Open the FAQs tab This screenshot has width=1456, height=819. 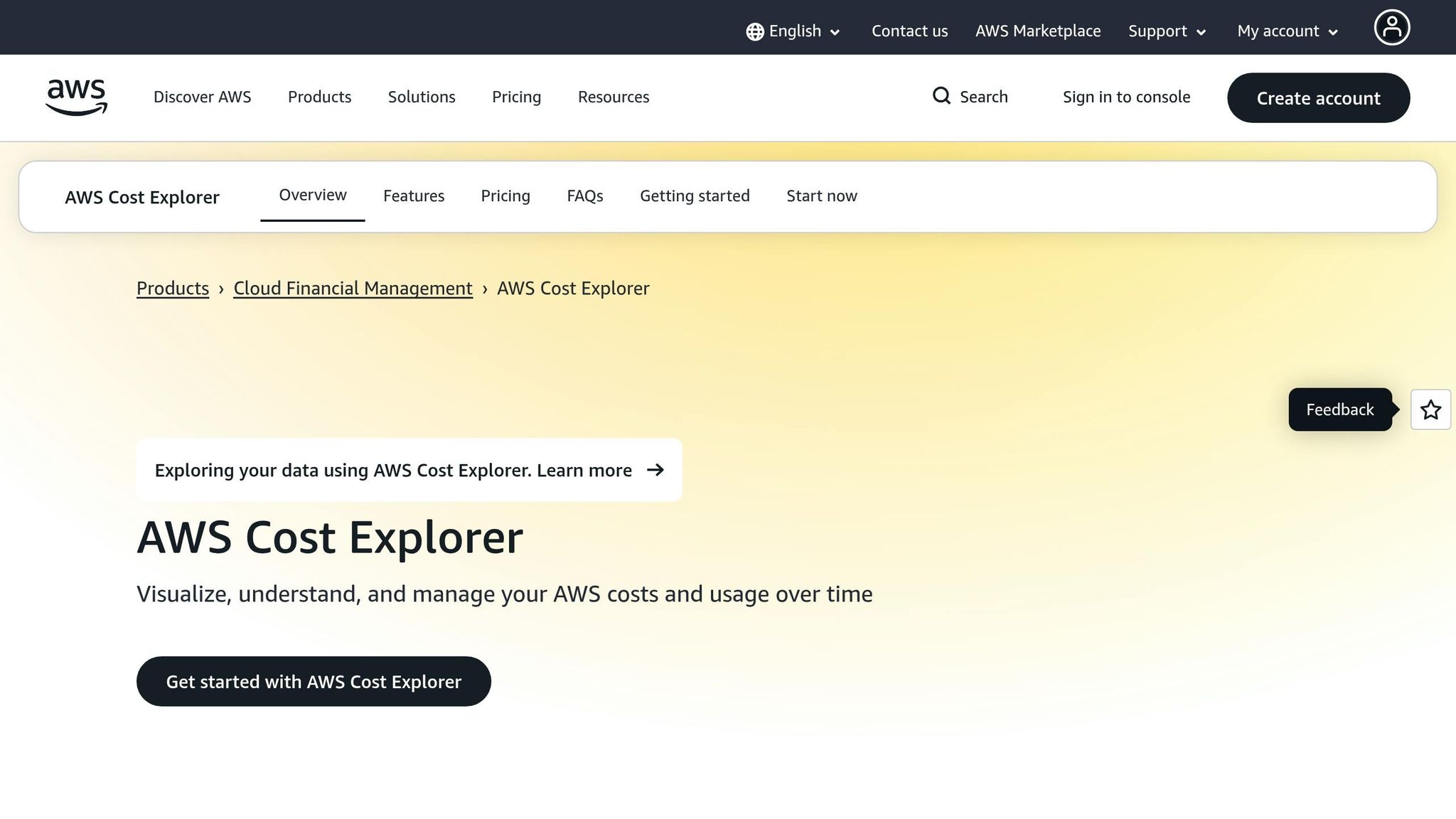point(584,196)
